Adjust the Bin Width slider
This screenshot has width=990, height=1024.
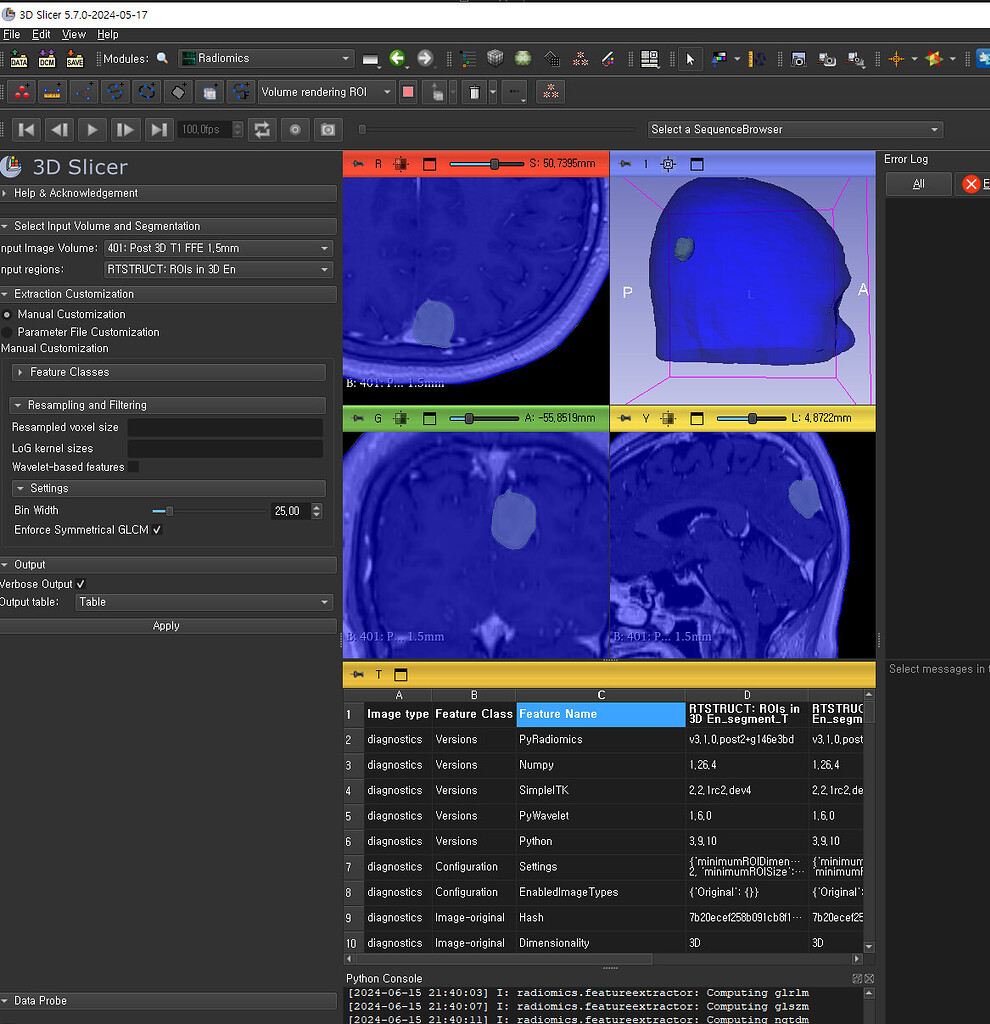click(169, 511)
